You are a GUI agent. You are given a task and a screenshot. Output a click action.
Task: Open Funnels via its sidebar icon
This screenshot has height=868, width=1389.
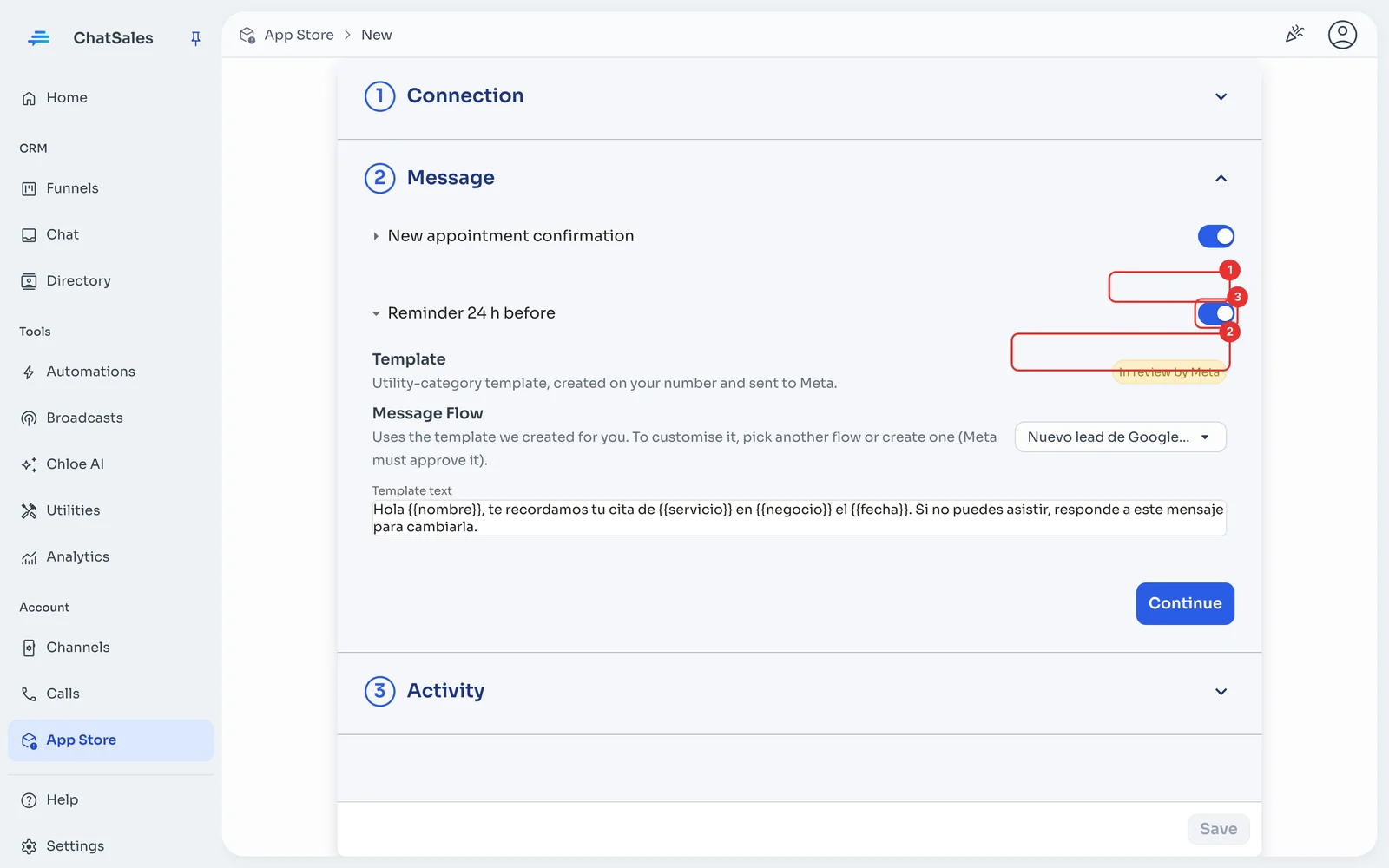pyautogui.click(x=29, y=188)
